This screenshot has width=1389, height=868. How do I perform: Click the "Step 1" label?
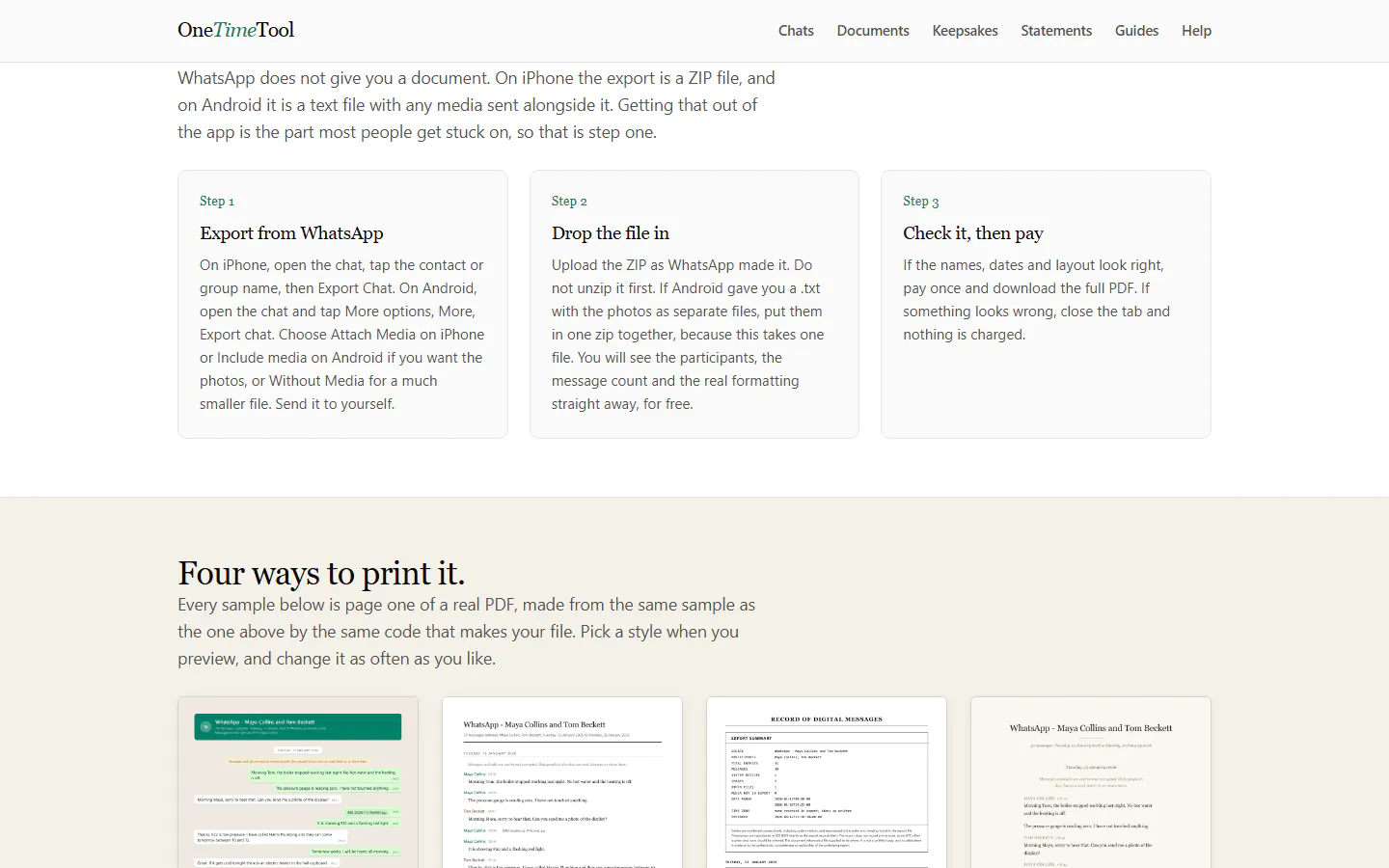217,201
